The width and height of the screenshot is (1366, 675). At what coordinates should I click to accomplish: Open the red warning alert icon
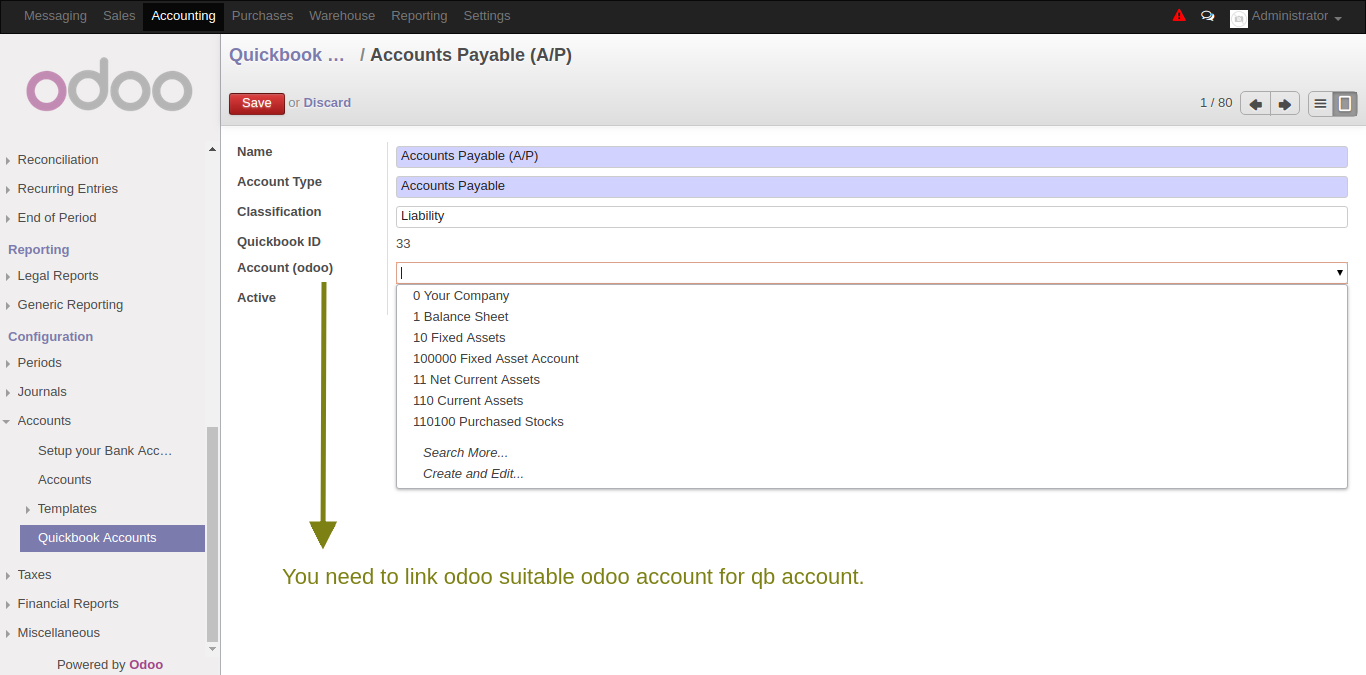[x=1179, y=16]
